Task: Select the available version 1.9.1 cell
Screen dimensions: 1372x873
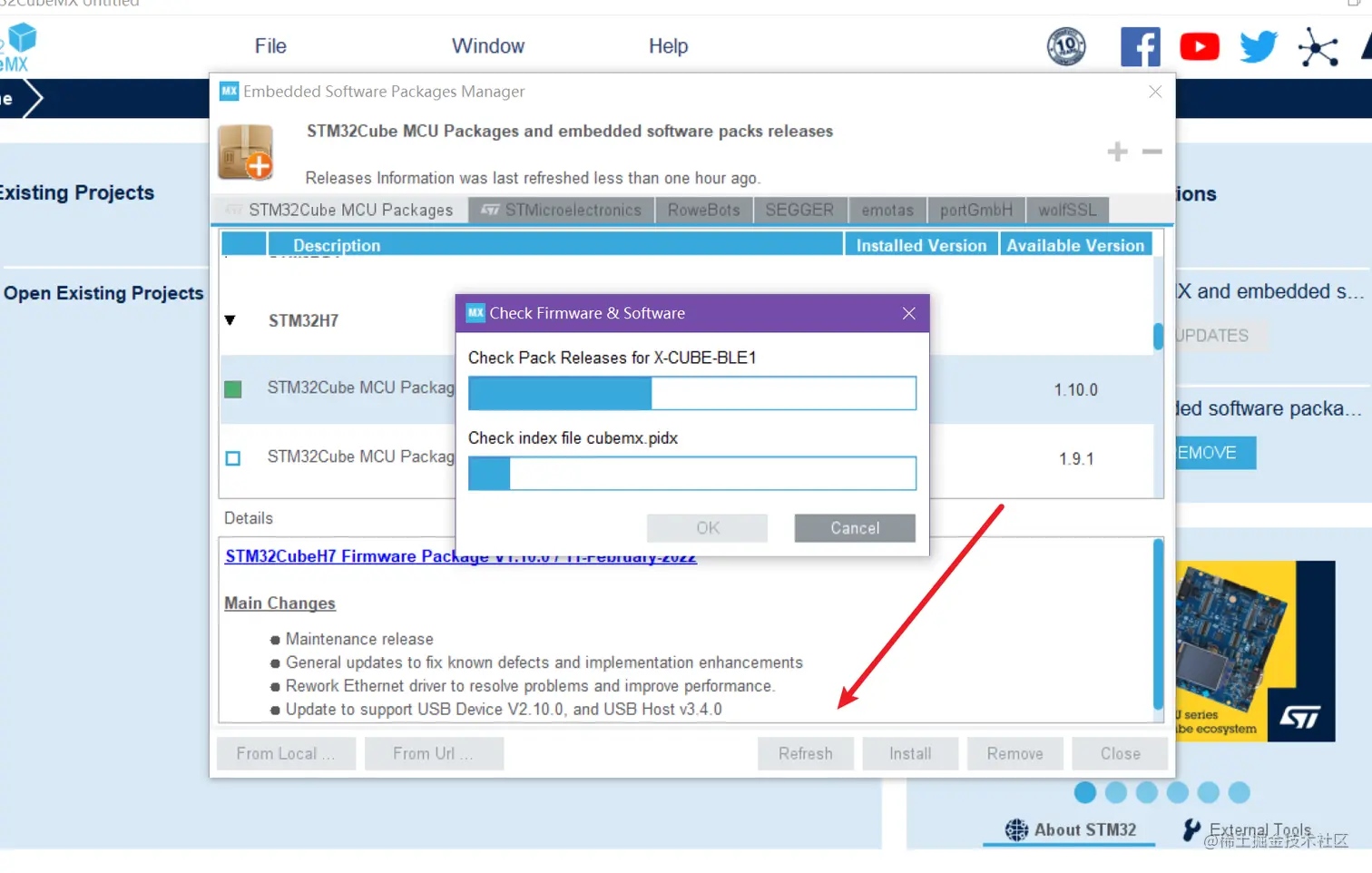Action: (x=1076, y=458)
